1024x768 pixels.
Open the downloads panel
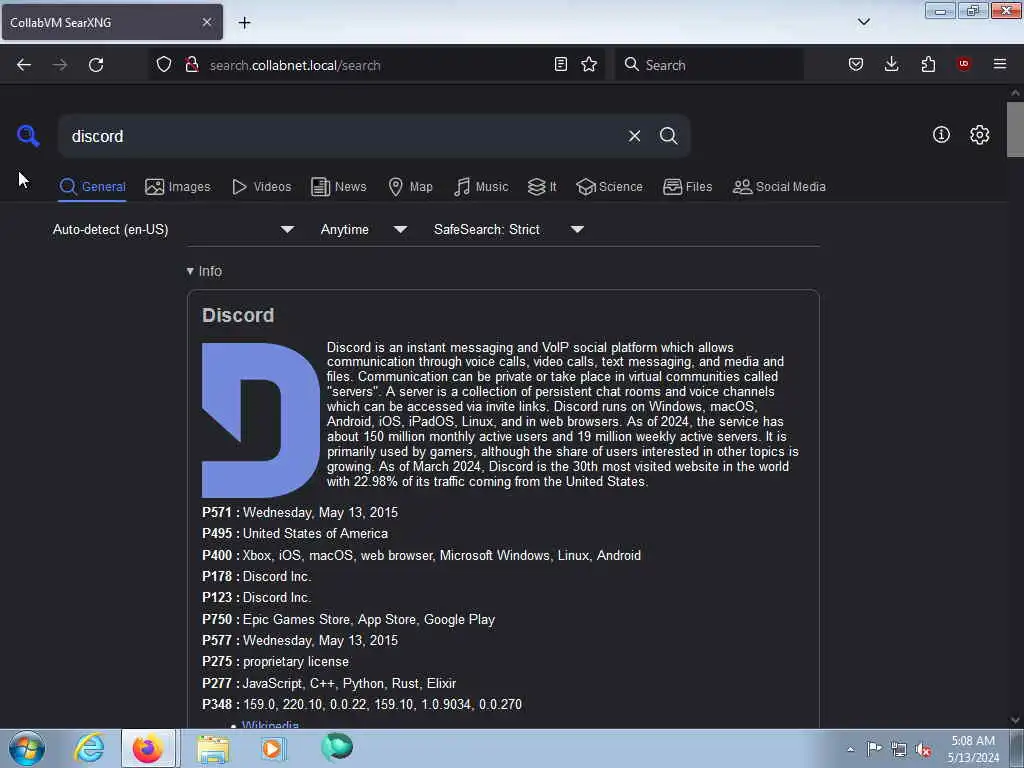[x=891, y=65]
